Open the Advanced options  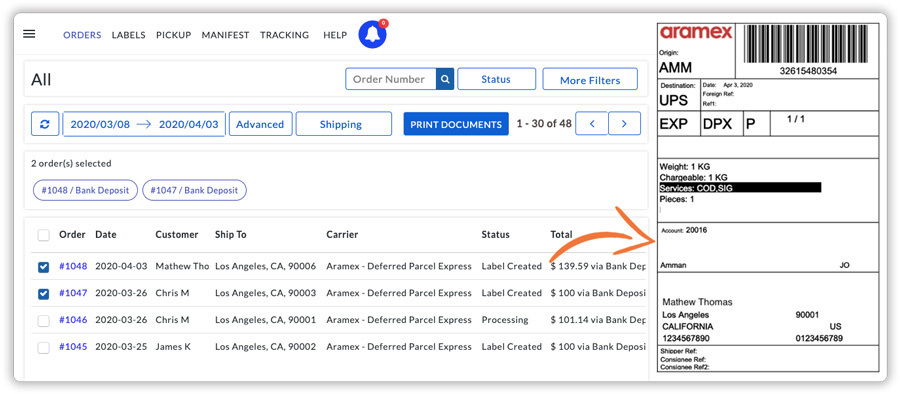(x=261, y=124)
